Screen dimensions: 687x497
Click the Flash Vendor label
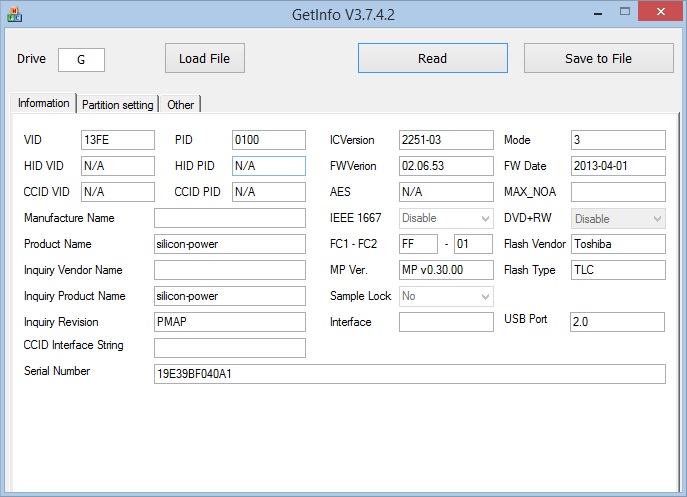pos(535,244)
